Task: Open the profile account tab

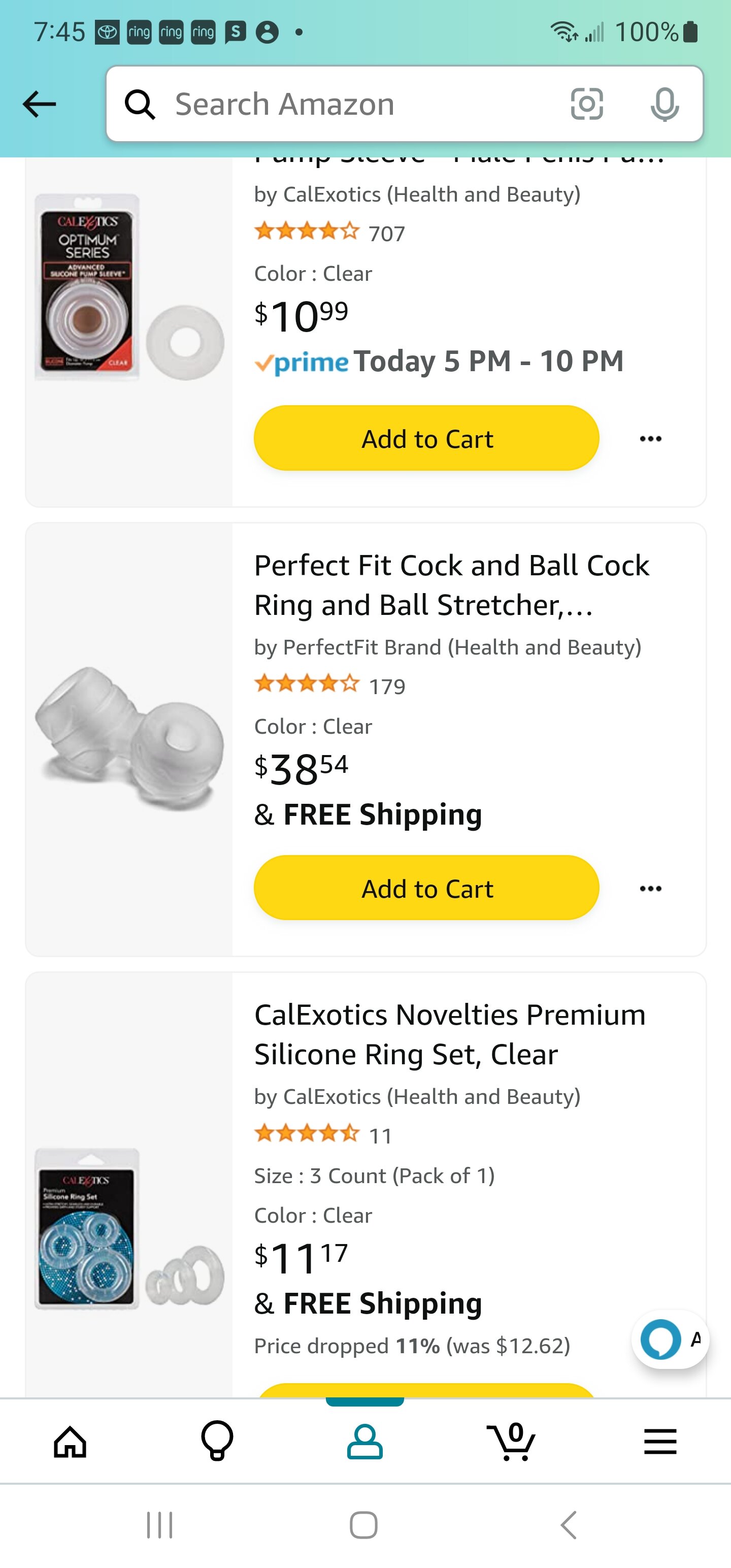Action: pyautogui.click(x=364, y=1442)
